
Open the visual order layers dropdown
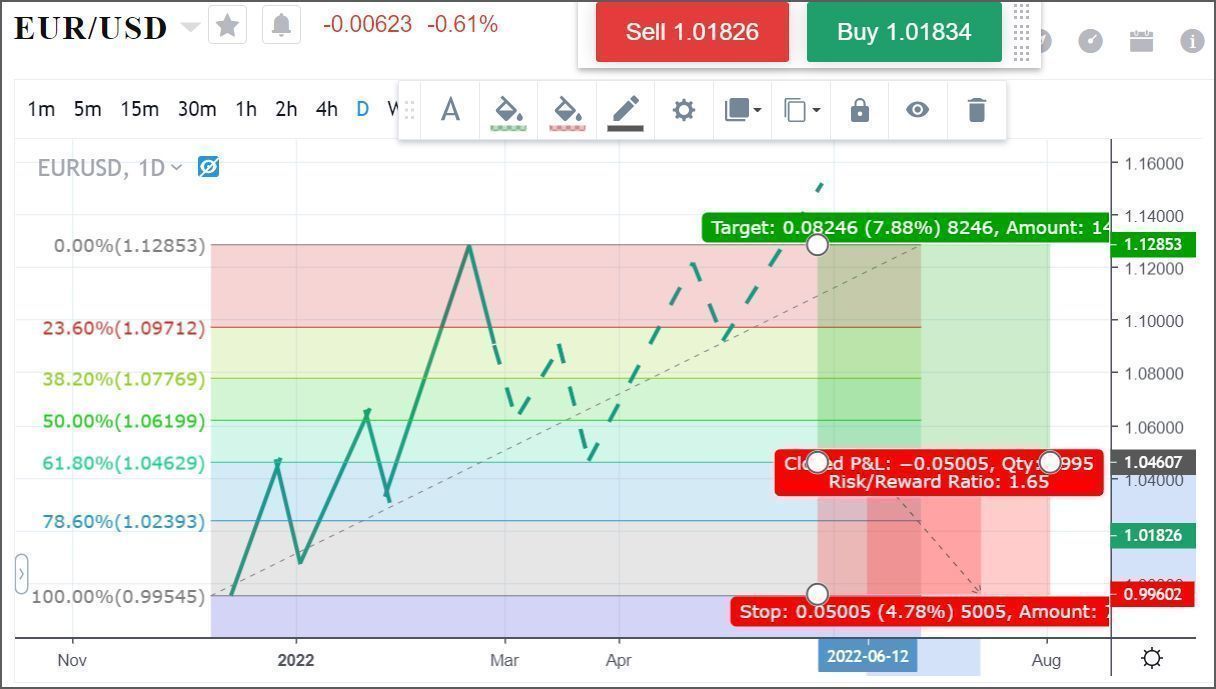[x=742, y=109]
